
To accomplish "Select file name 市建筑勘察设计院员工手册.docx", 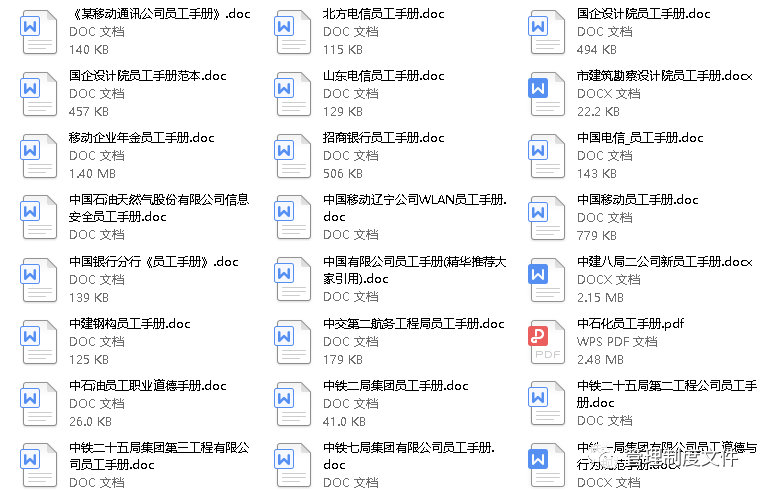I will pyautogui.click(x=665, y=75).
